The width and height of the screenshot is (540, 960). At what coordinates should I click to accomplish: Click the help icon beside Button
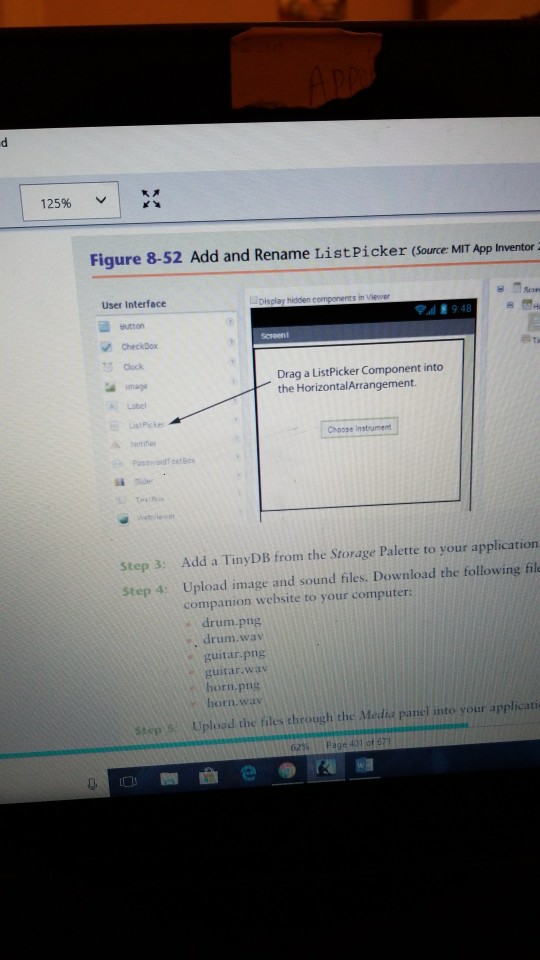[x=231, y=321]
